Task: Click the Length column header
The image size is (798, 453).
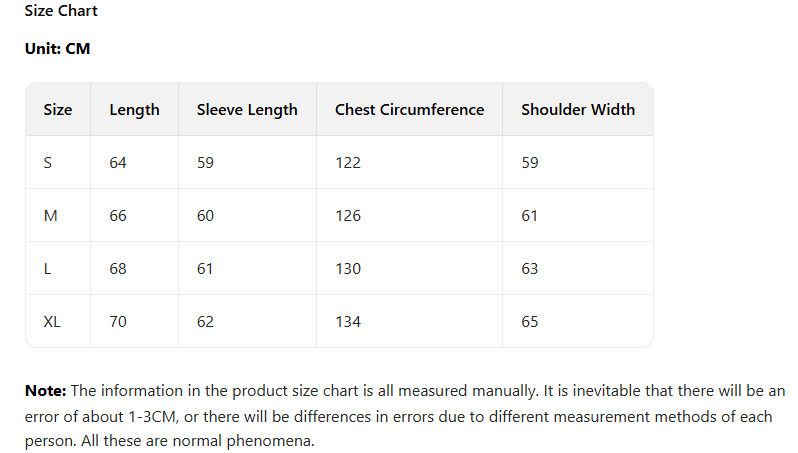Action: coord(134,110)
